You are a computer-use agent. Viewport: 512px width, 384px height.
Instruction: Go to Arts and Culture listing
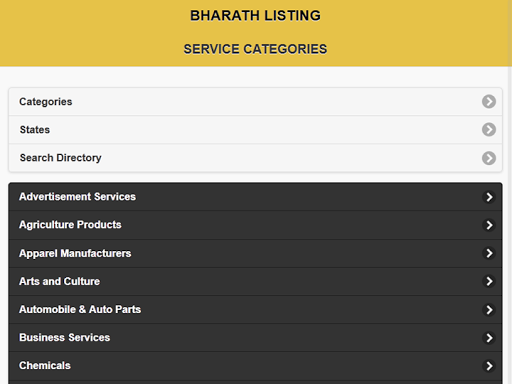[x=255, y=281]
